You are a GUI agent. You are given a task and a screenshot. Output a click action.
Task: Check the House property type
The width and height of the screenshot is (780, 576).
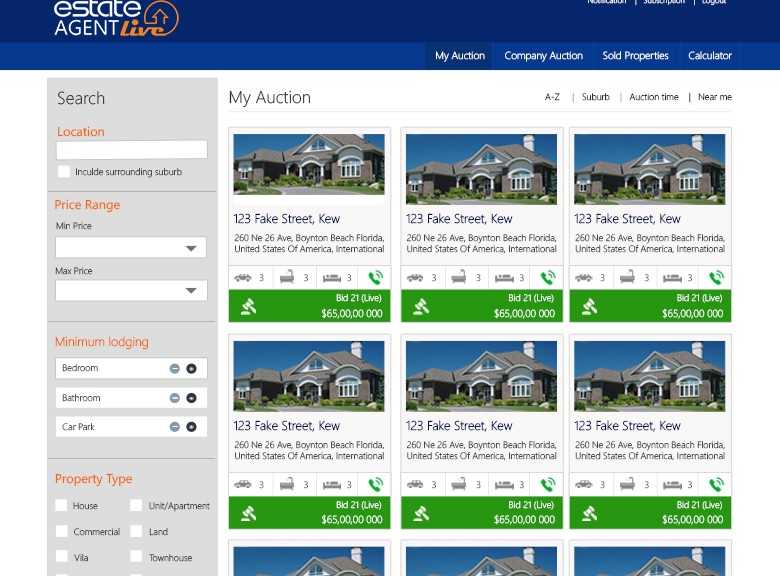click(61, 505)
